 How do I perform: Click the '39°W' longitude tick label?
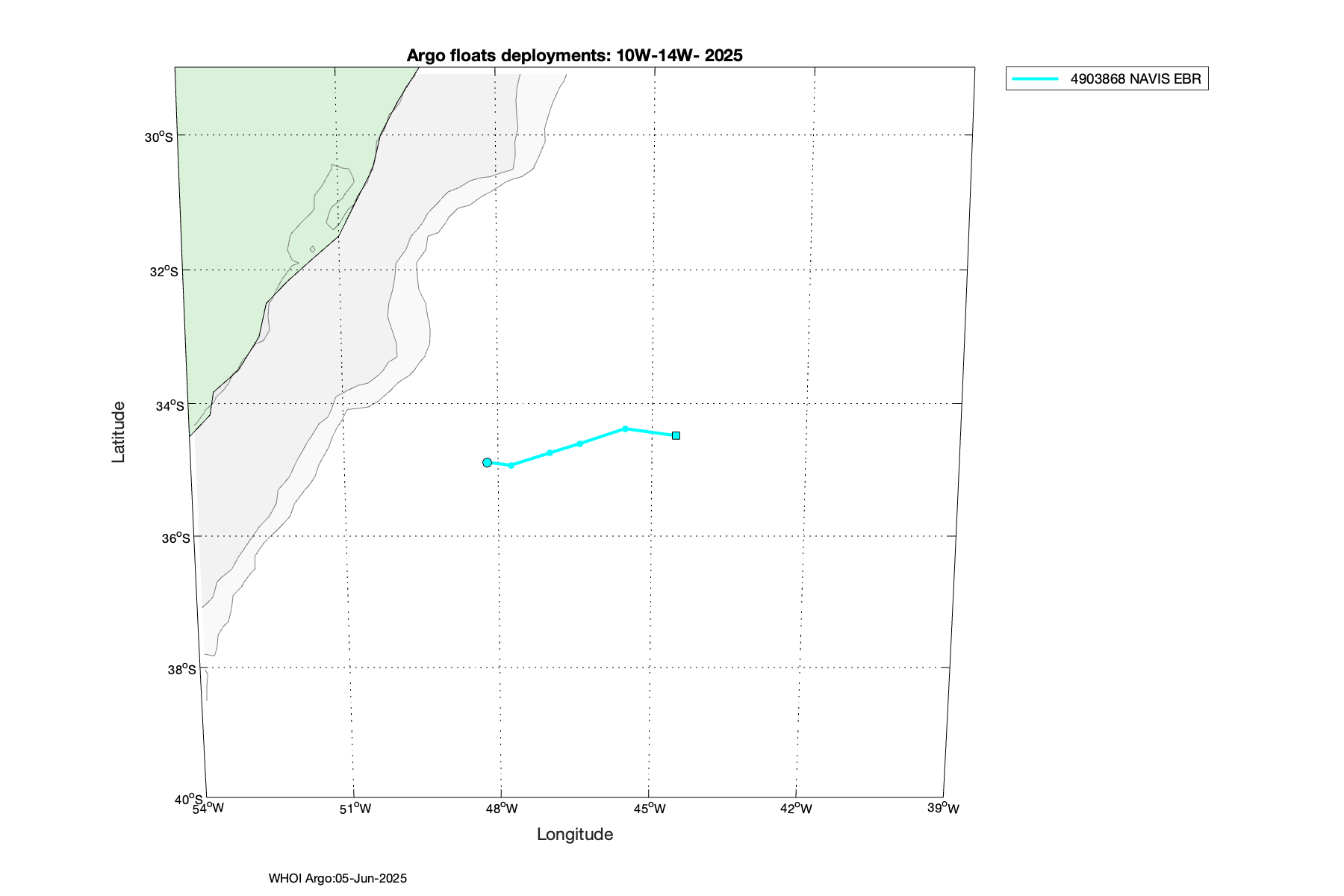[944, 808]
